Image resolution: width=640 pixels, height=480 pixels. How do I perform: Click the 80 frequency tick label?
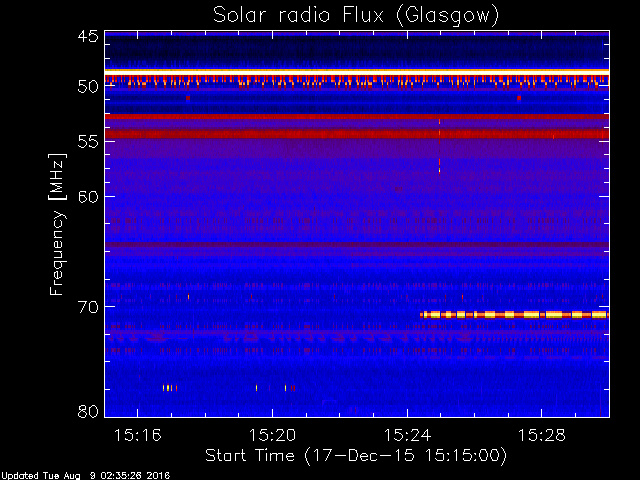(88, 411)
